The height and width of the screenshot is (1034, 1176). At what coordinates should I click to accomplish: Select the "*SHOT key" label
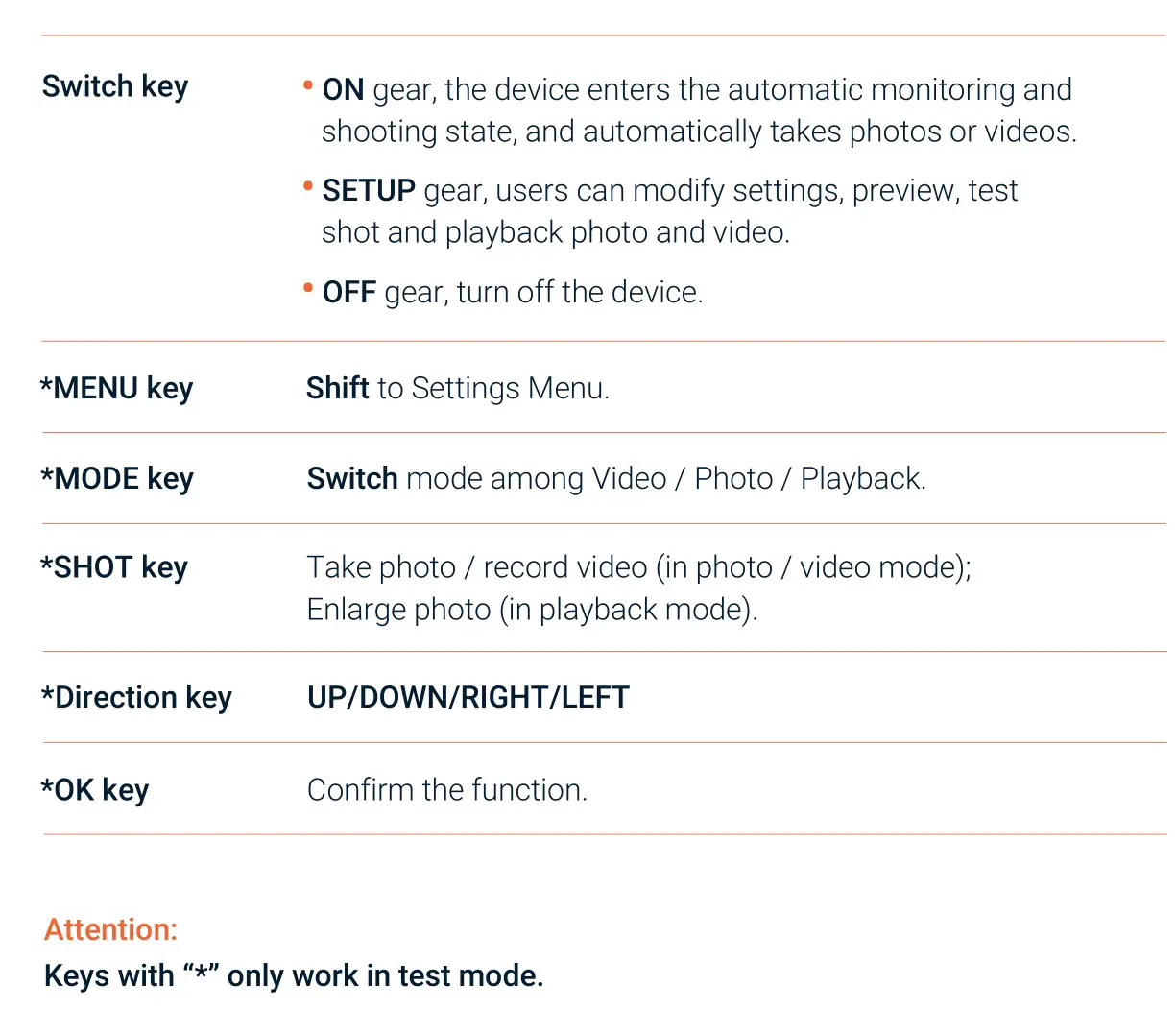coord(114,567)
